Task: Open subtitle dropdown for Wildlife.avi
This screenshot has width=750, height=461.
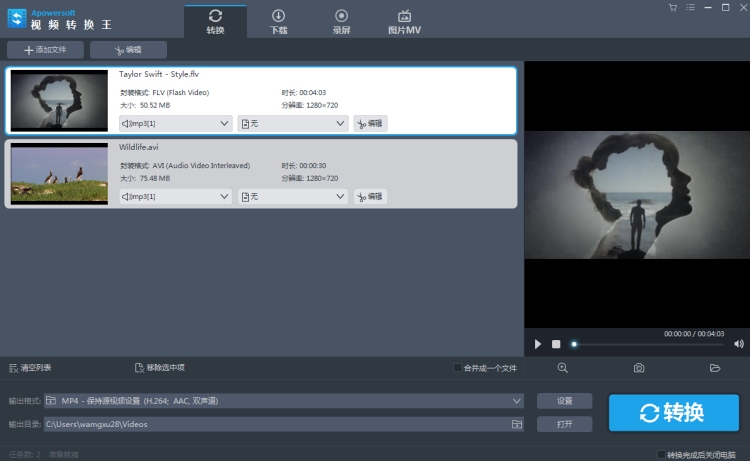Action: tap(293, 197)
